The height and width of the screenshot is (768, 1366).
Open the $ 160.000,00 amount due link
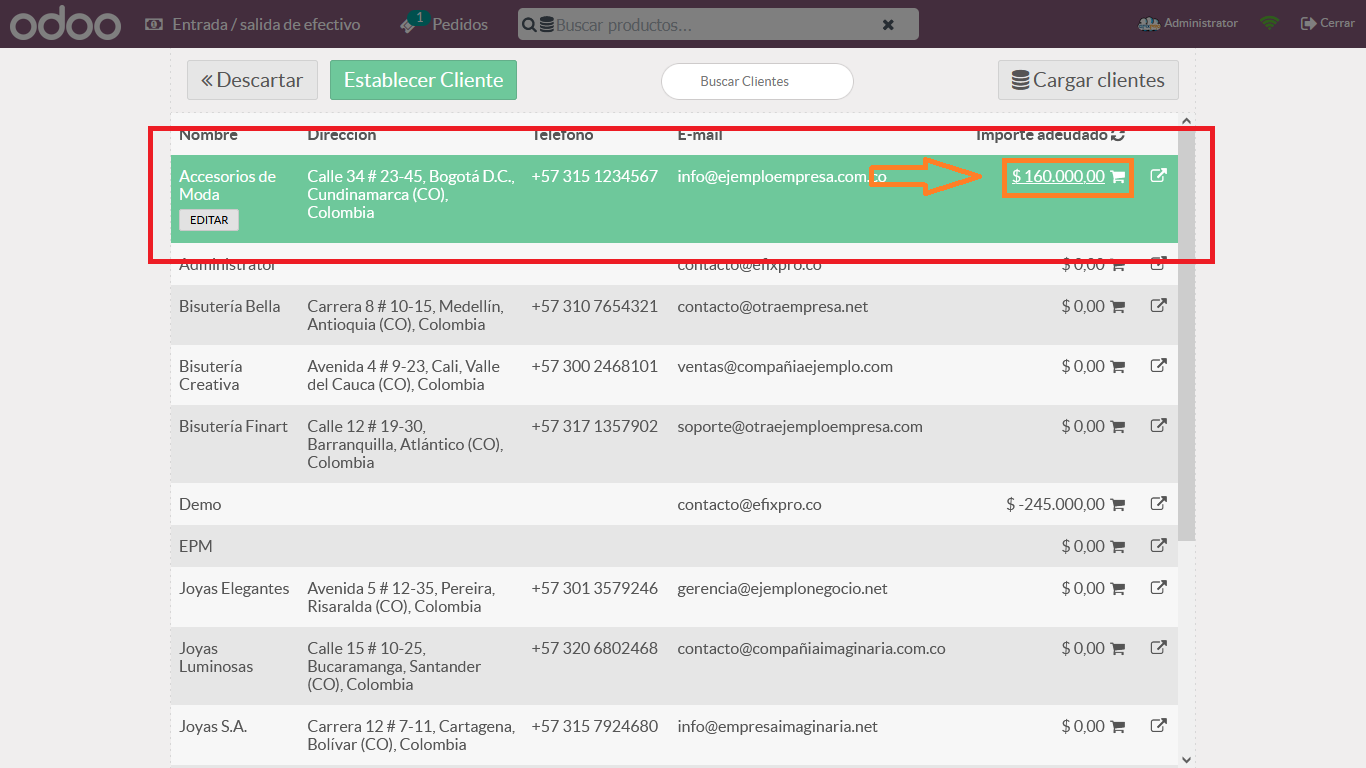click(1057, 177)
